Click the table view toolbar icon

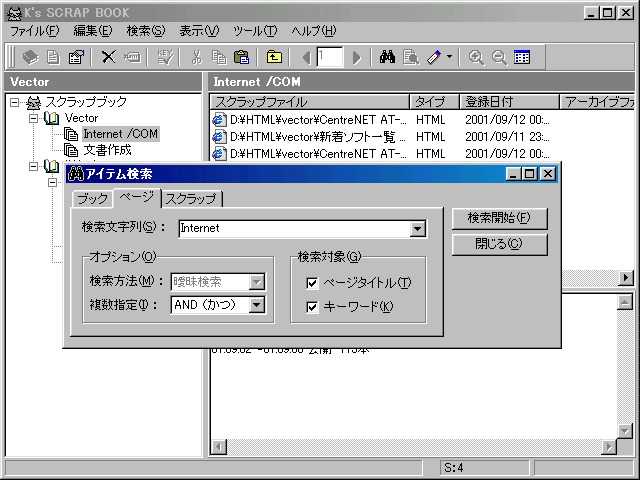(x=522, y=57)
